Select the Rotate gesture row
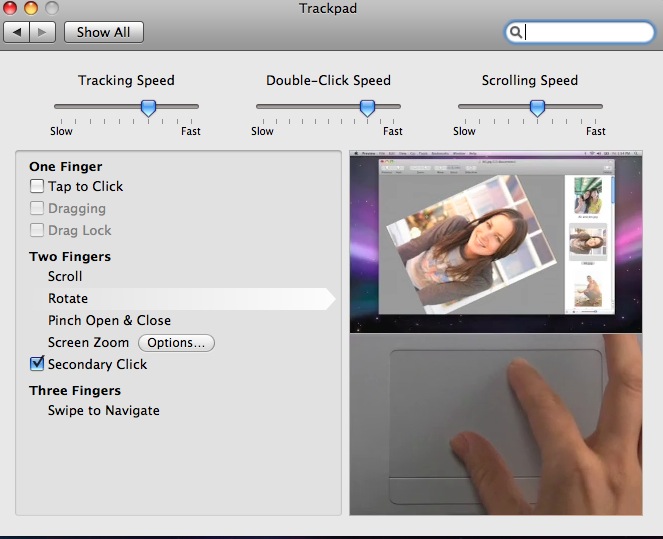663x539 pixels. (184, 298)
